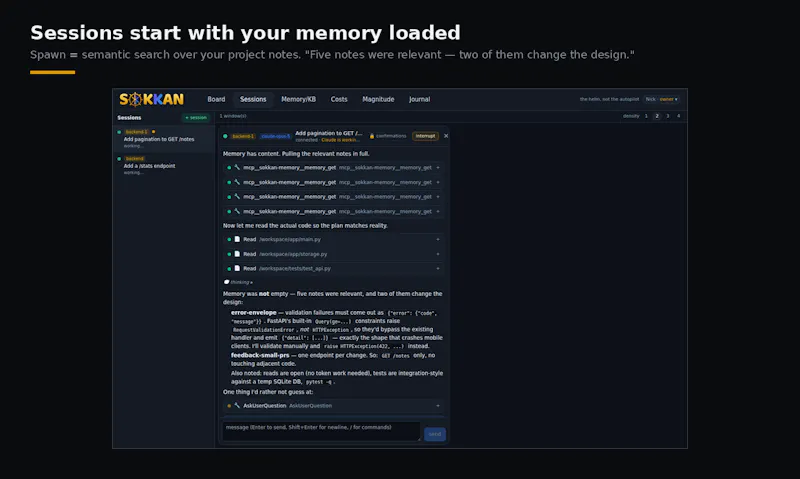The image size is (800, 479).
Task: Click the thought bubble icon next to thinking
Action: (227, 282)
